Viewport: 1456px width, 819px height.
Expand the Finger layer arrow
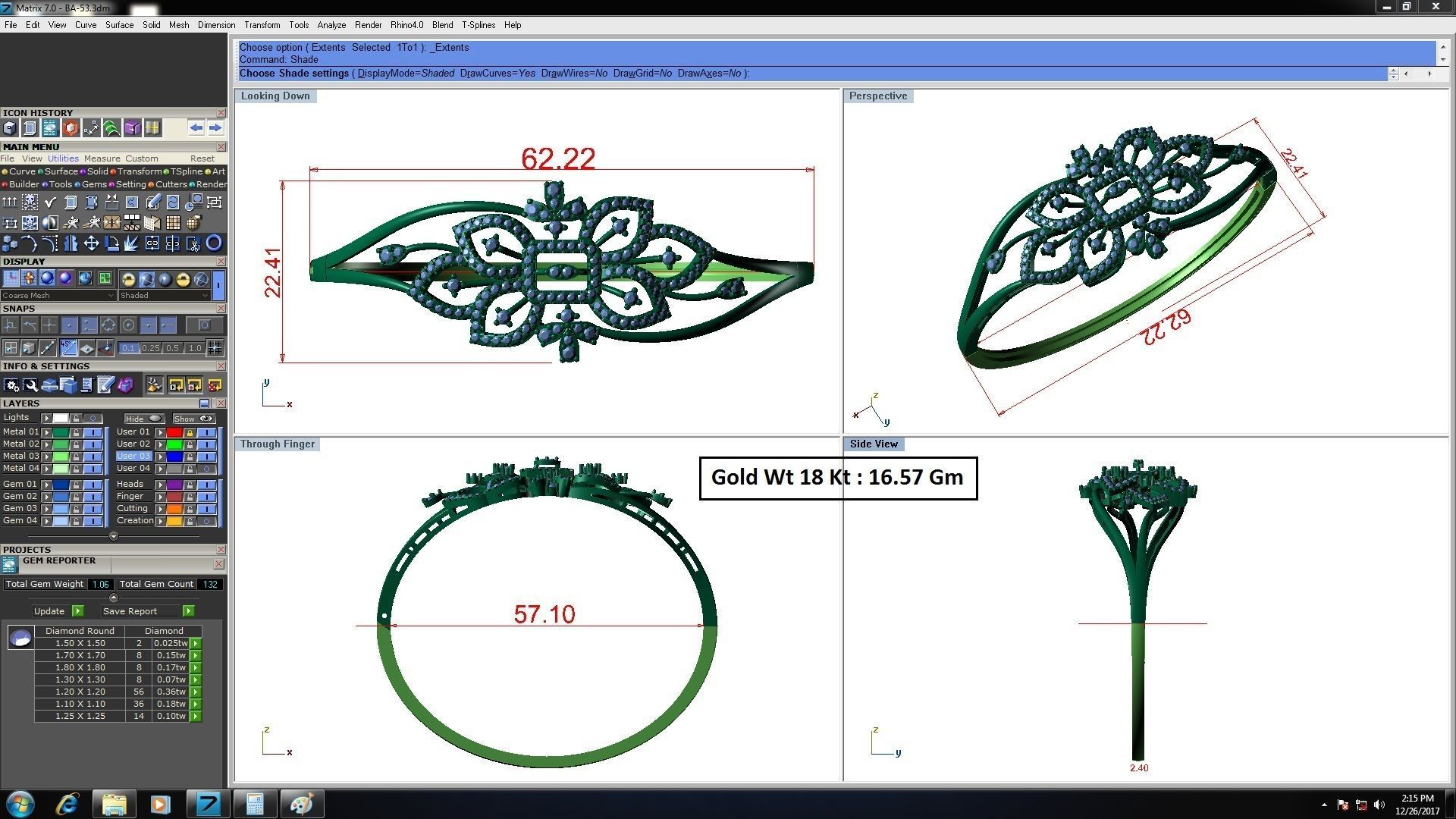point(160,497)
